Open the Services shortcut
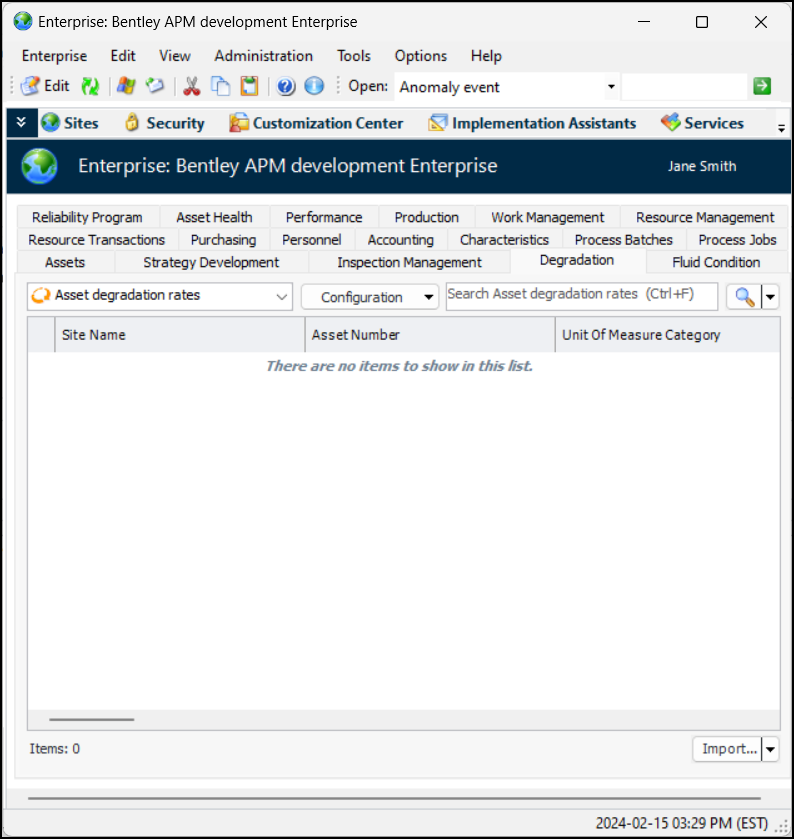 (x=702, y=123)
